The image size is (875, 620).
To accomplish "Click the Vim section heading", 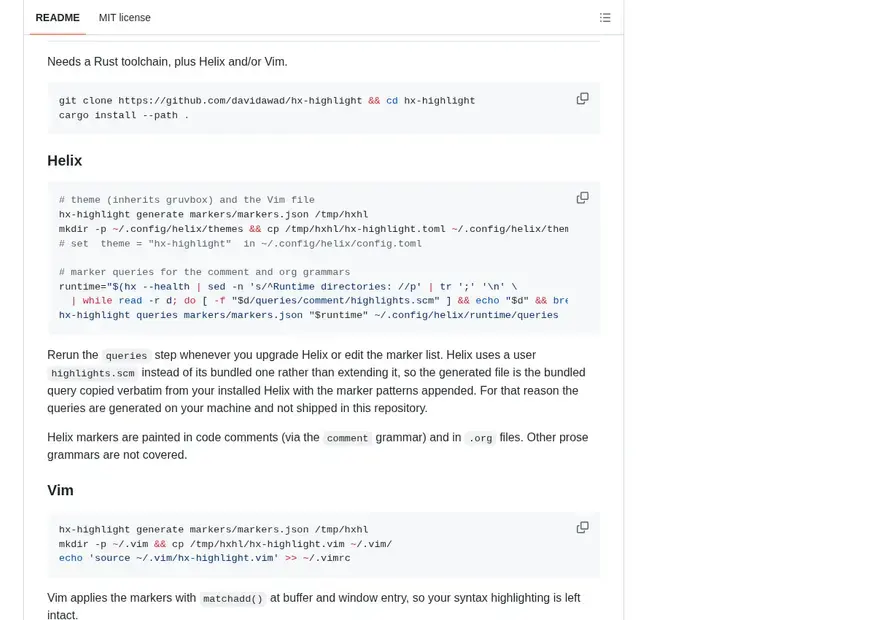I will pyautogui.click(x=60, y=490).
